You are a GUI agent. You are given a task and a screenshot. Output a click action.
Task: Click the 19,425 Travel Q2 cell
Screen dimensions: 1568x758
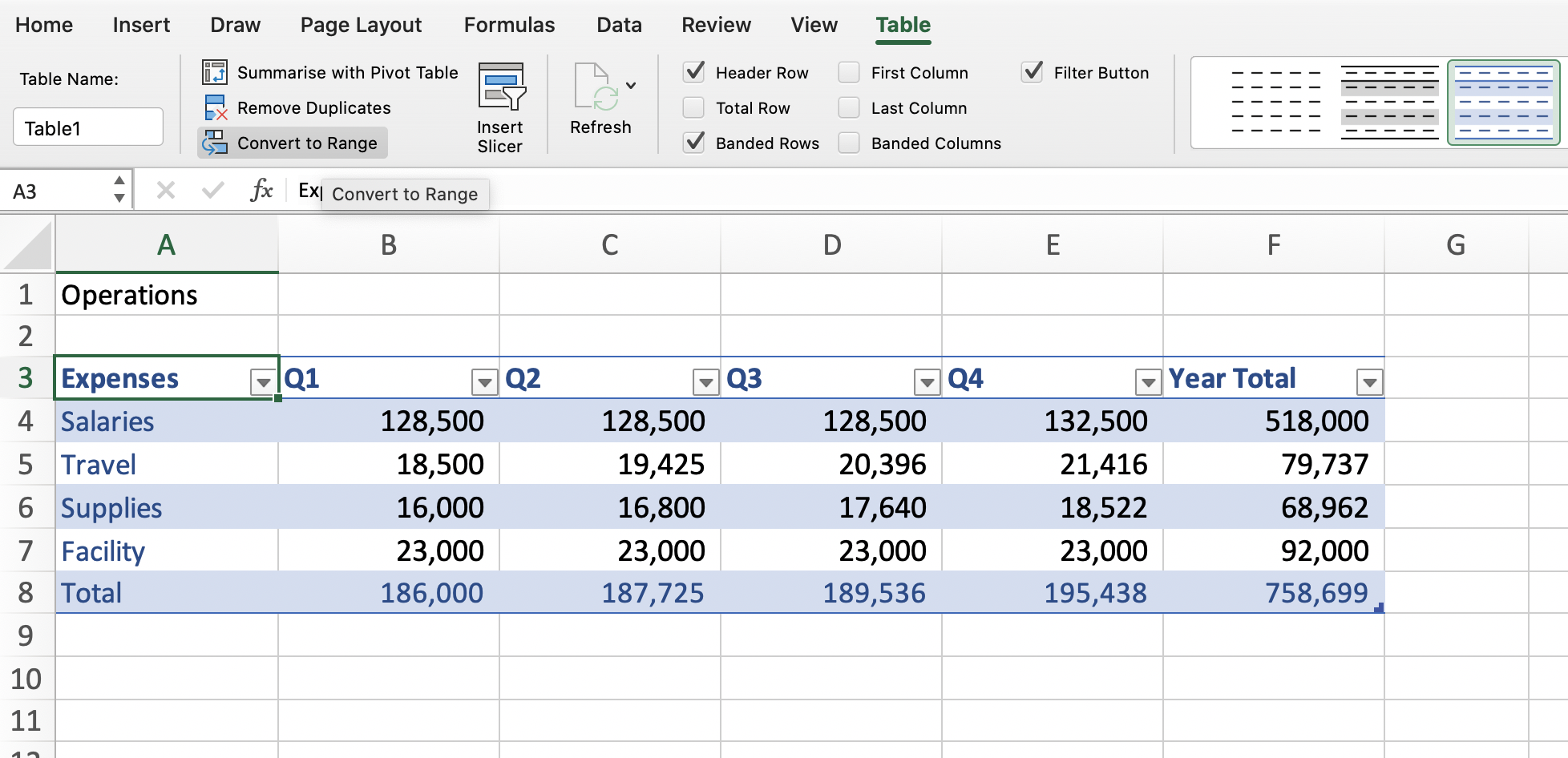[610, 464]
